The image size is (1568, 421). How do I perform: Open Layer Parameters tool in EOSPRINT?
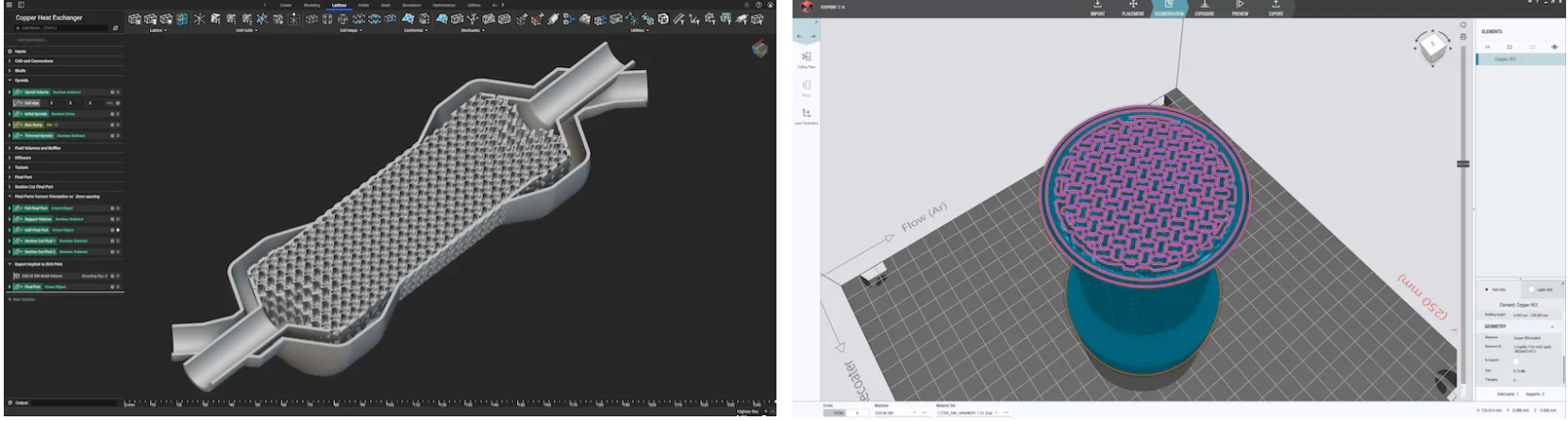[x=806, y=116]
